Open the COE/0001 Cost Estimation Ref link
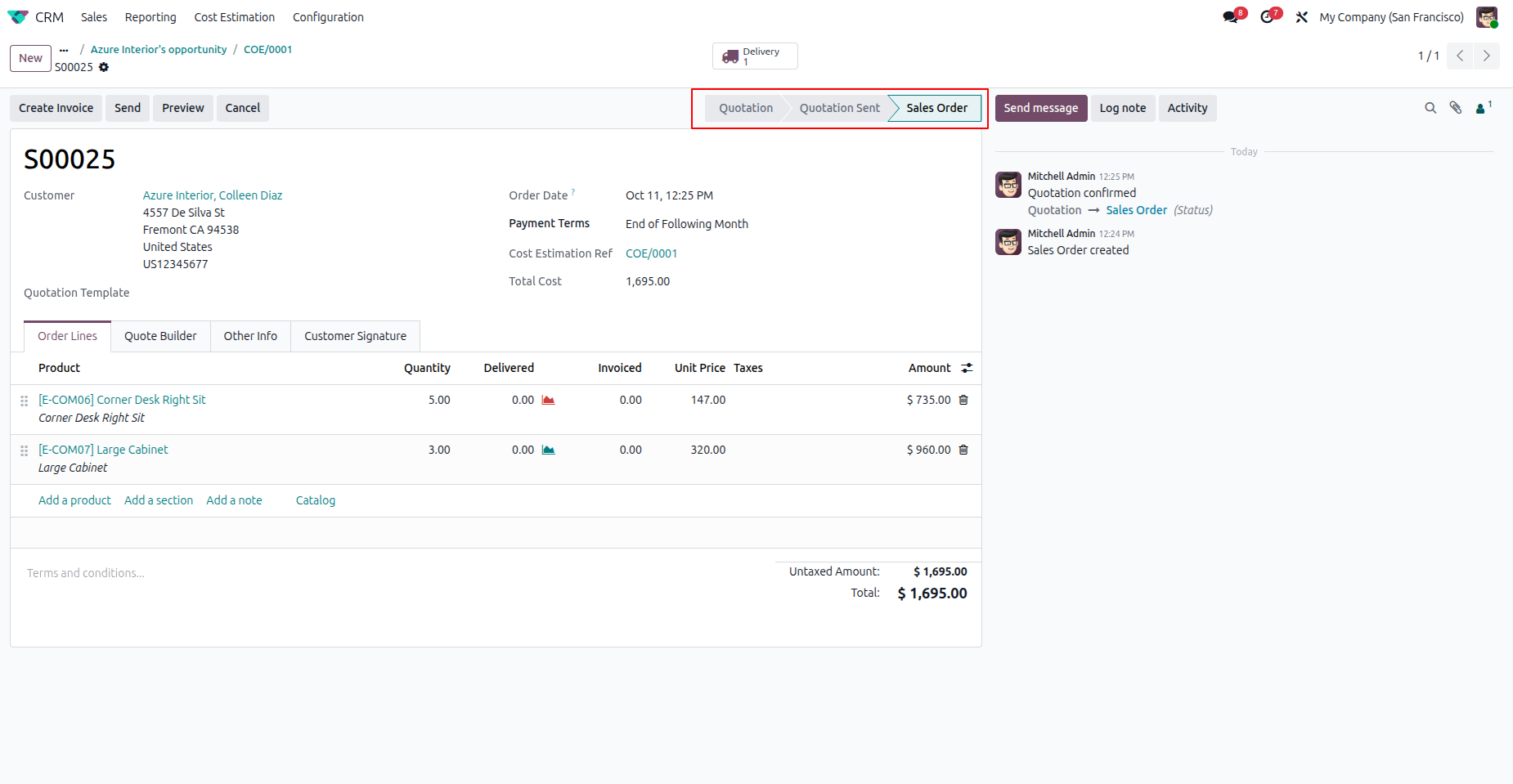 (652, 253)
